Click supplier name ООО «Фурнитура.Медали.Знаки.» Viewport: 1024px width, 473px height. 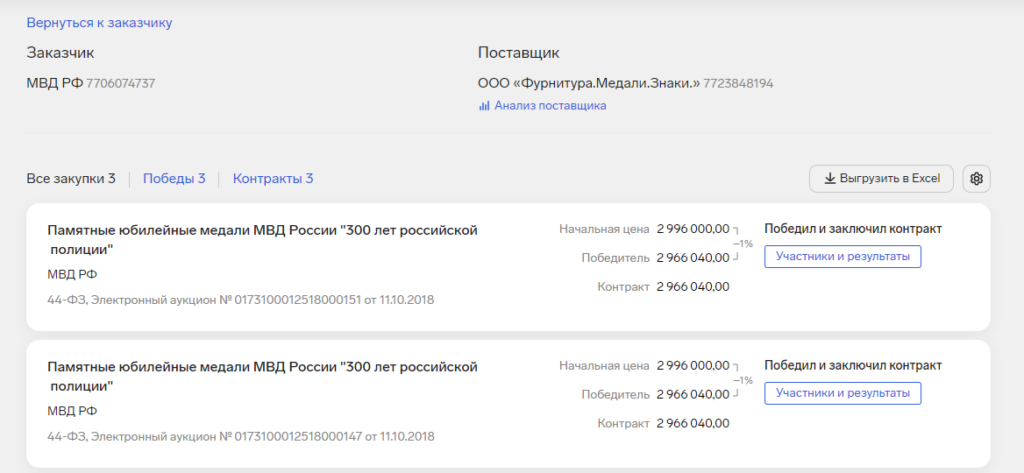point(589,83)
